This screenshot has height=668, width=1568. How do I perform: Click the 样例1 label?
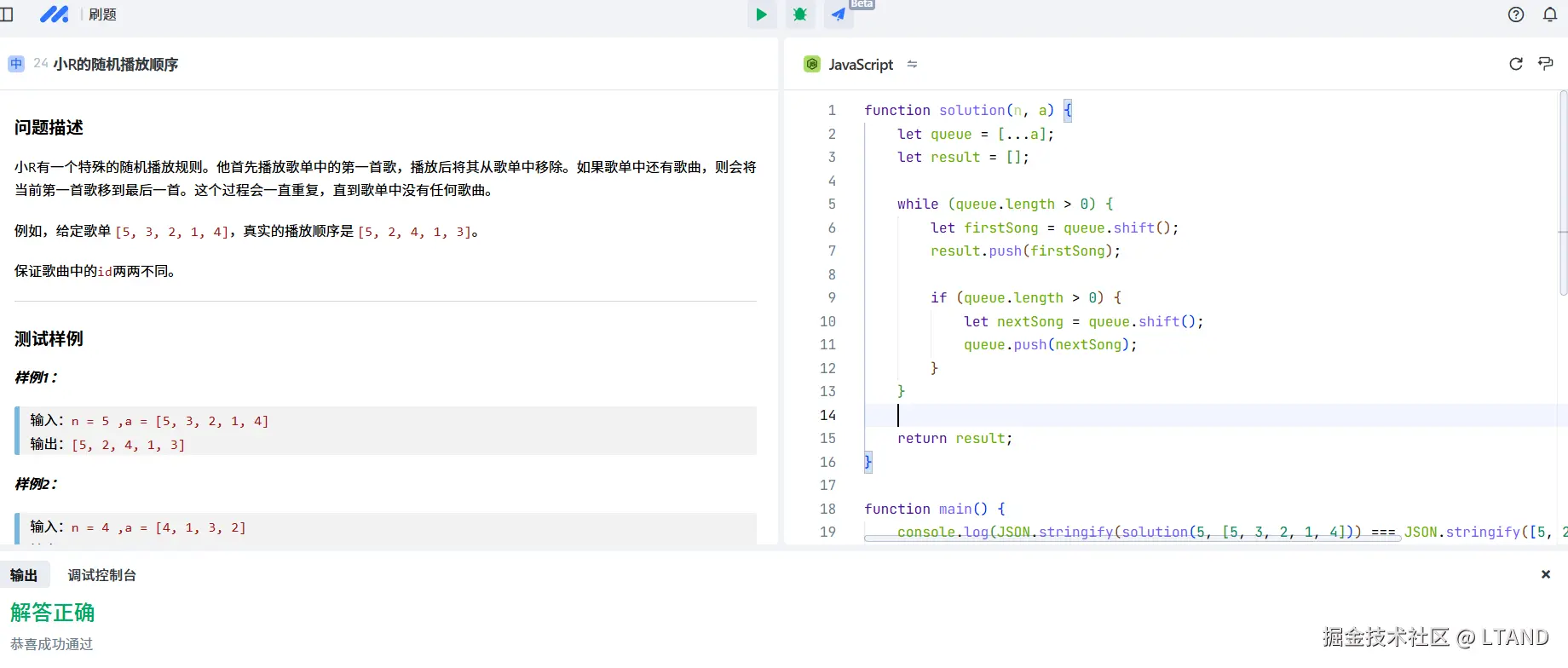pyautogui.click(x=36, y=377)
